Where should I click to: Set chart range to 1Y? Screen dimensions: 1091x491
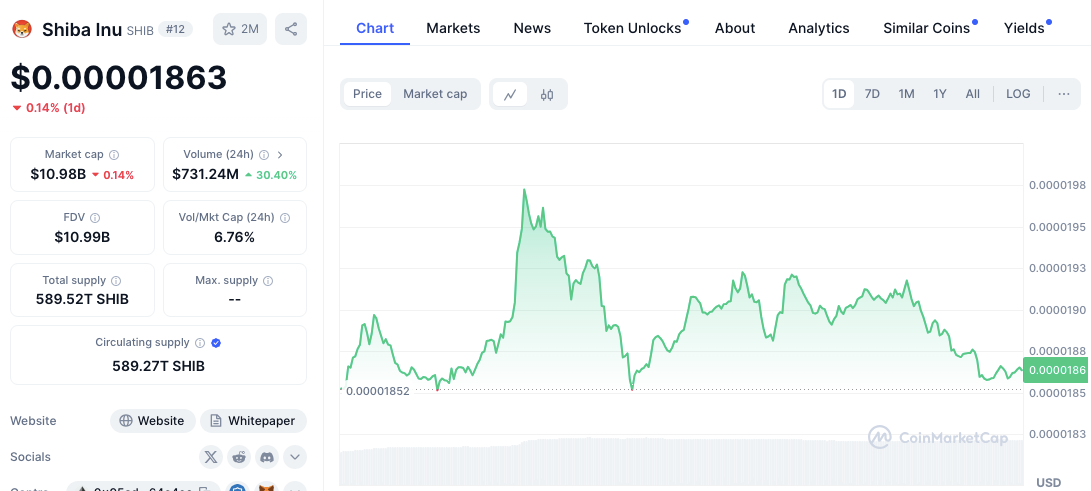(940, 94)
